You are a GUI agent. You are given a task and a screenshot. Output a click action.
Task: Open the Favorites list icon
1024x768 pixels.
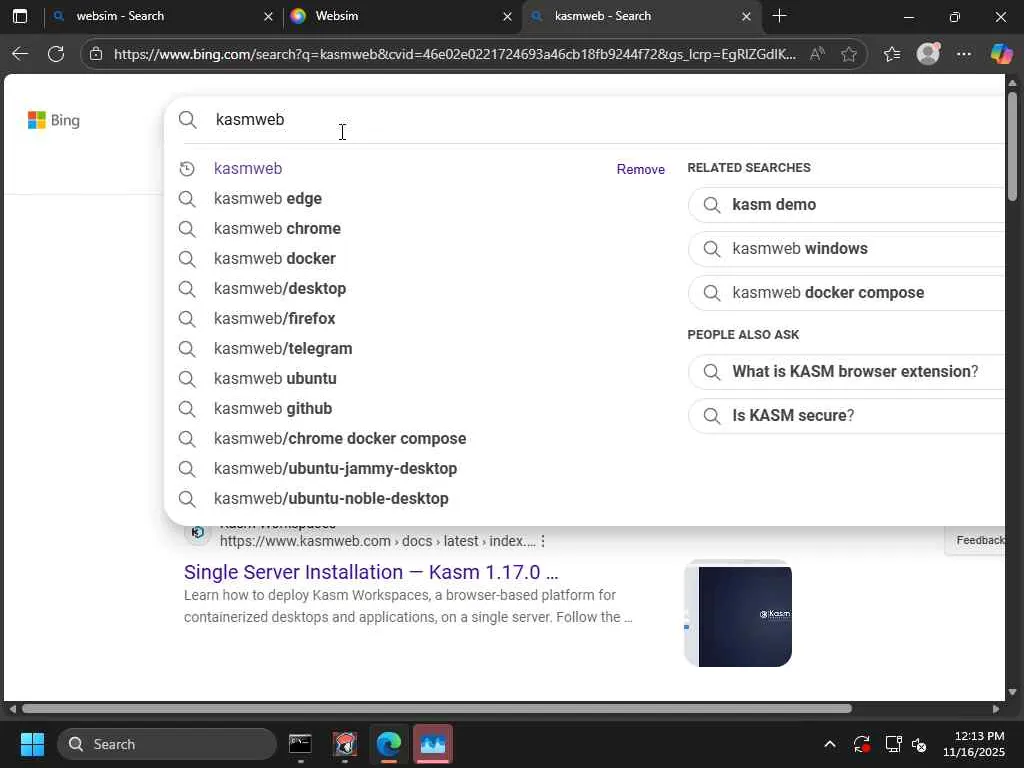[x=892, y=54]
